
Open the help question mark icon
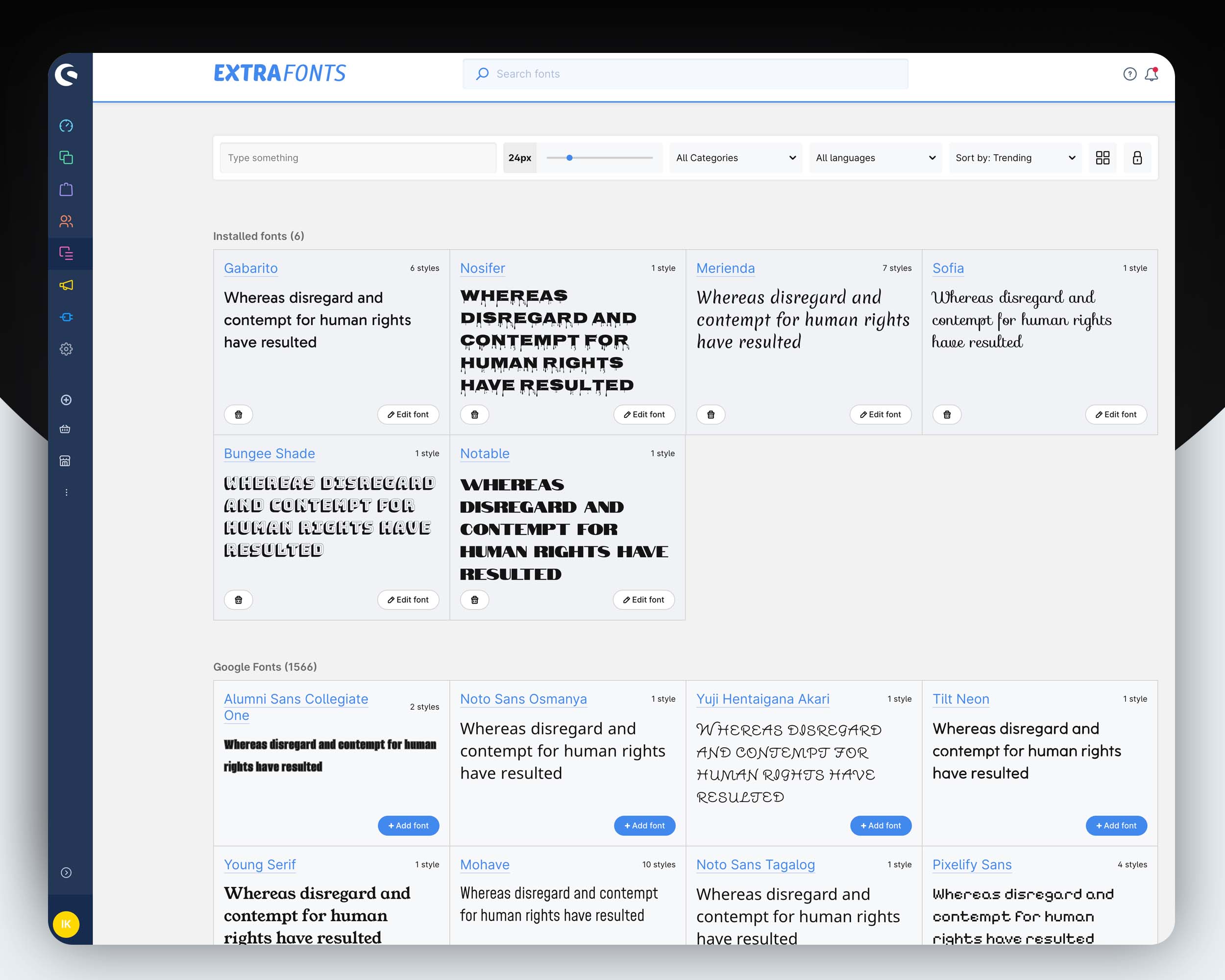point(1129,74)
